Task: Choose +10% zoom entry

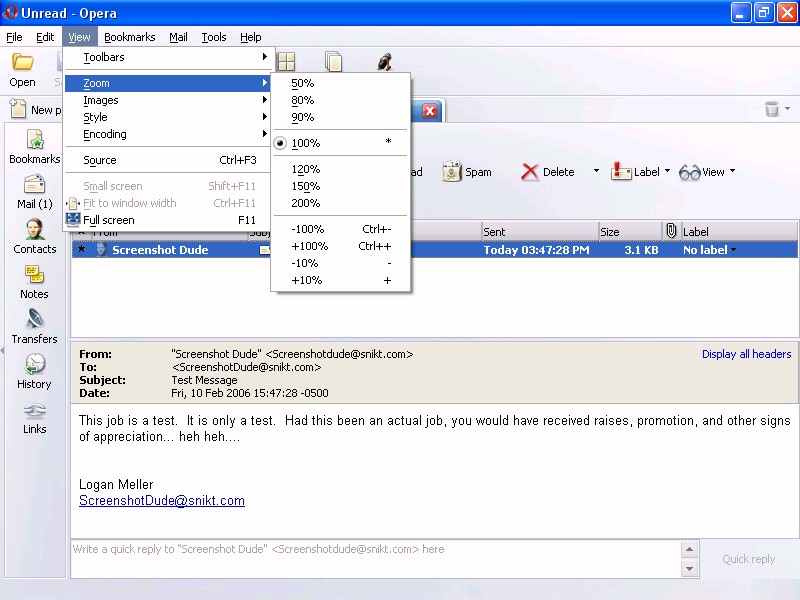Action: click(340, 280)
